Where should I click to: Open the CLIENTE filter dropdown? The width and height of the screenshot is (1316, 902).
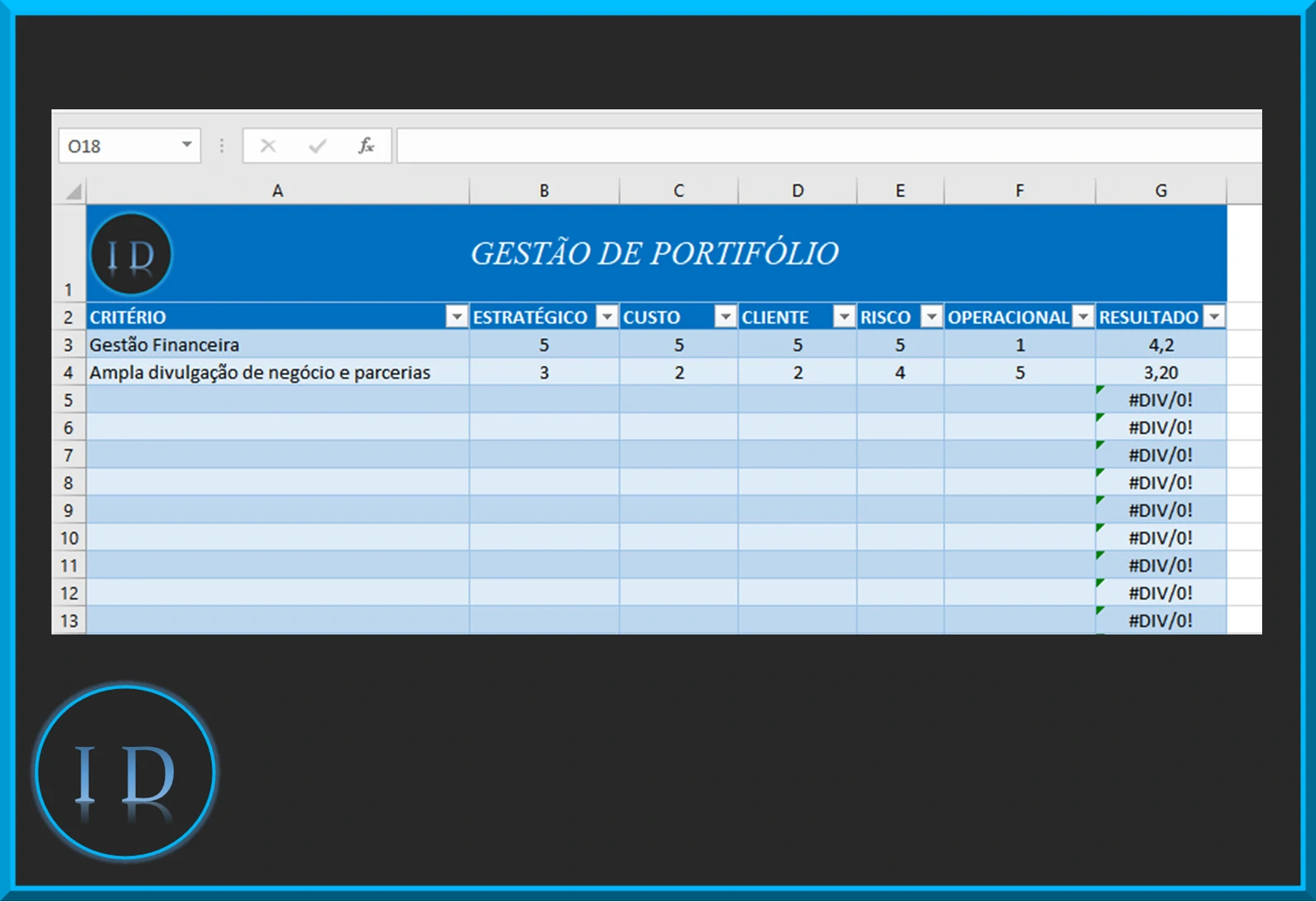[844, 316]
